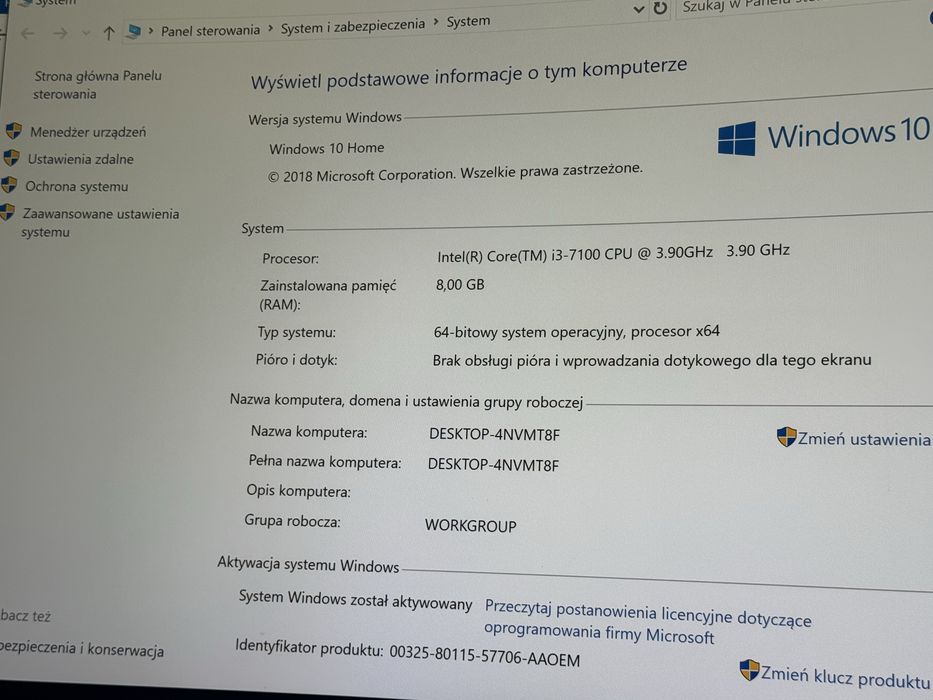Select the 2018 Microsoft Corporation copyright text

pyautogui.click(x=455, y=173)
